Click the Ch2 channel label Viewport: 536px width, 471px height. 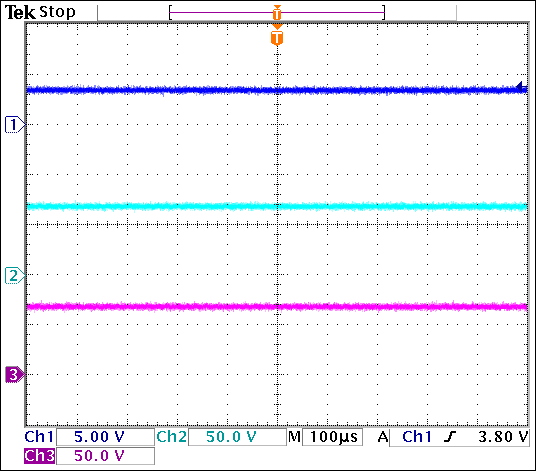(172, 437)
